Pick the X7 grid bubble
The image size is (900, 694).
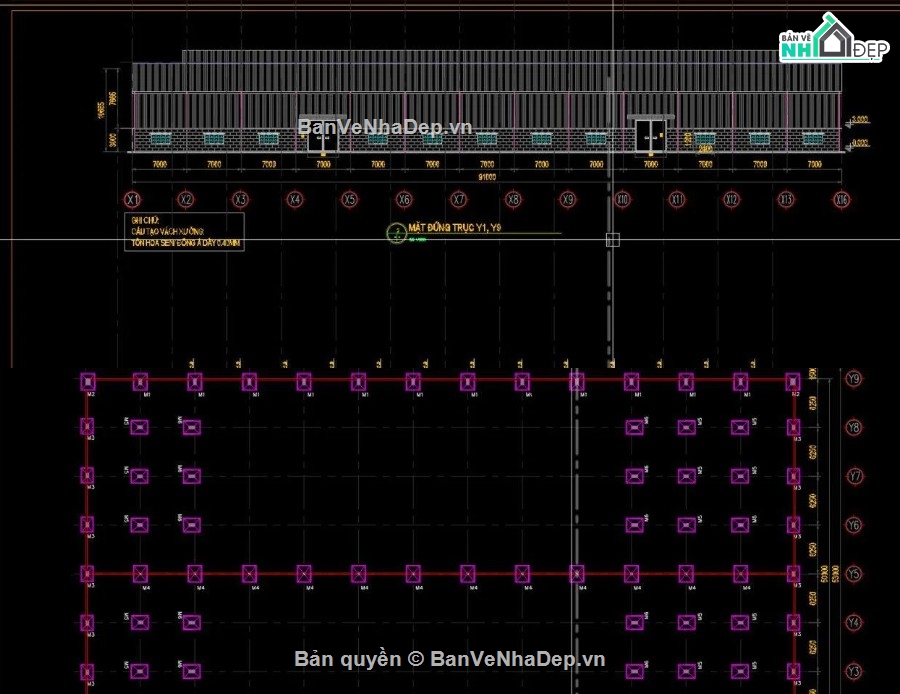(x=458, y=200)
